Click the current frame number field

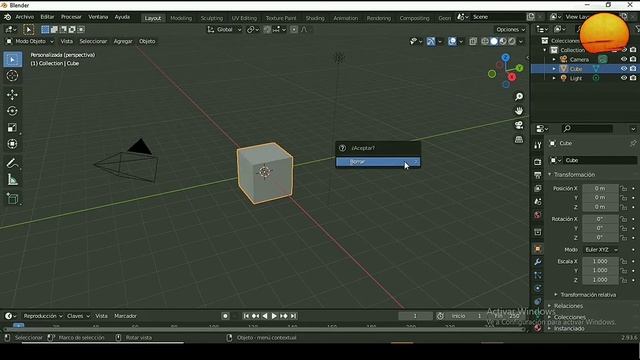point(415,316)
